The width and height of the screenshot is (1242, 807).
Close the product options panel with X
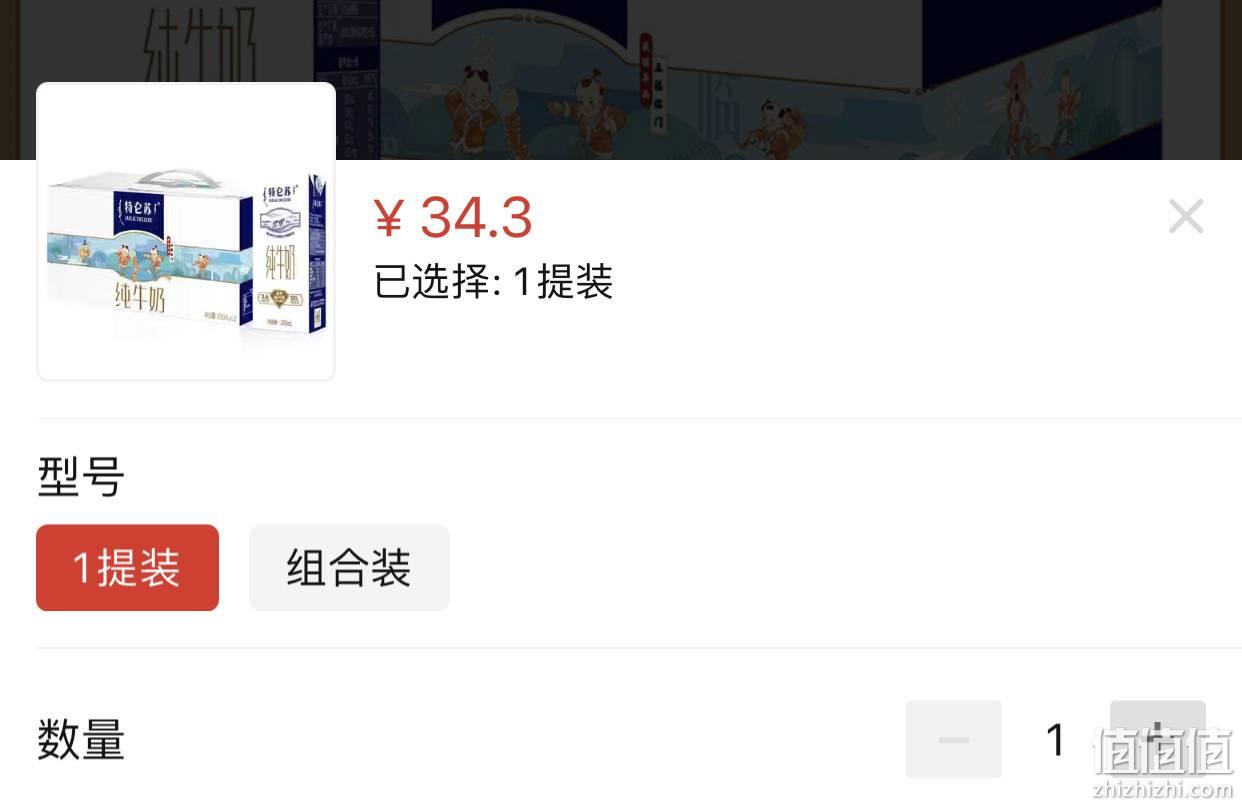pyautogui.click(x=1186, y=216)
